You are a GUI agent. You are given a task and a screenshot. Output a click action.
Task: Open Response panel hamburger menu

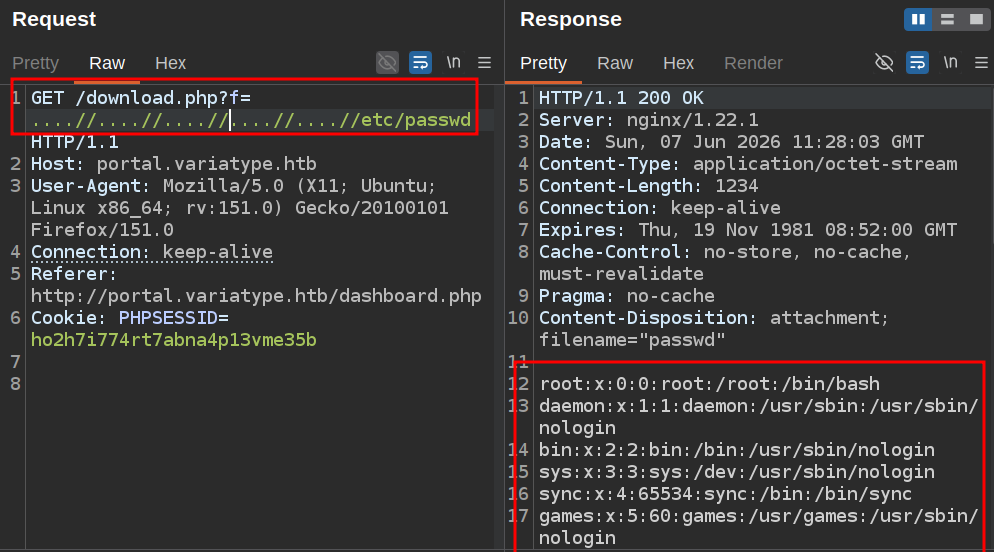pos(981,63)
